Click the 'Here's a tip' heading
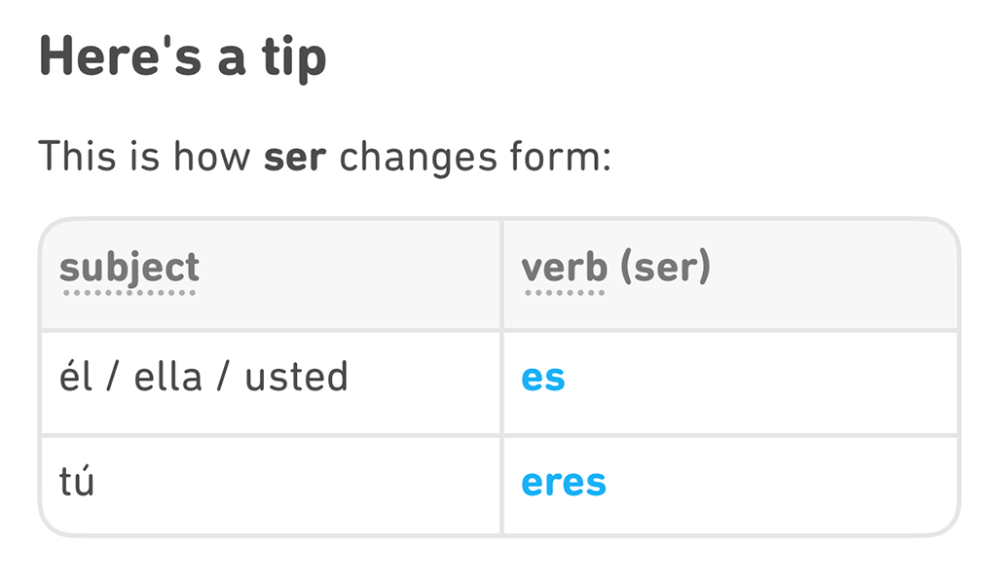Image resolution: width=999 pixels, height=584 pixels. [182, 57]
